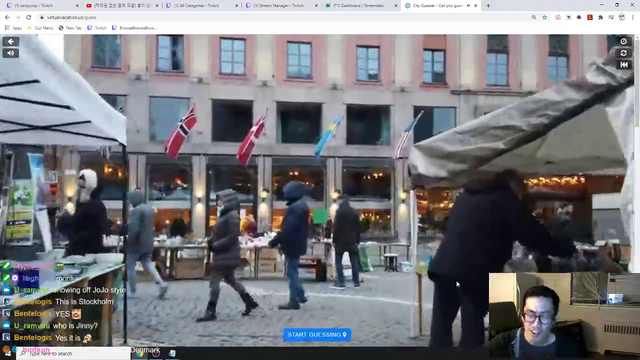640x360 pixels.
Task: Open the Chrome three-dot menu
Action: tap(633, 18)
